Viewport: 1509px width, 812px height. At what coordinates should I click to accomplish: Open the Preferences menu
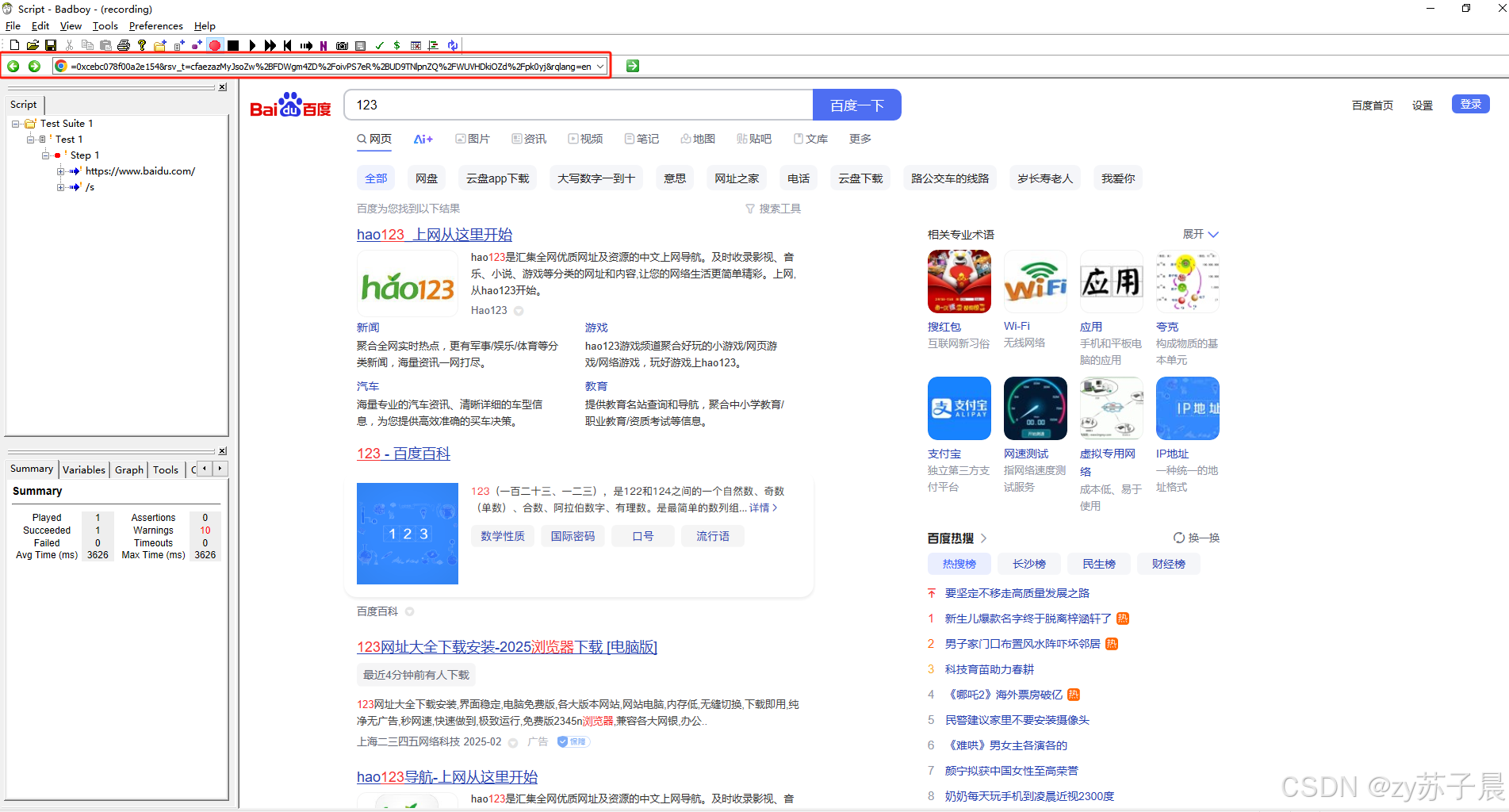pyautogui.click(x=155, y=25)
